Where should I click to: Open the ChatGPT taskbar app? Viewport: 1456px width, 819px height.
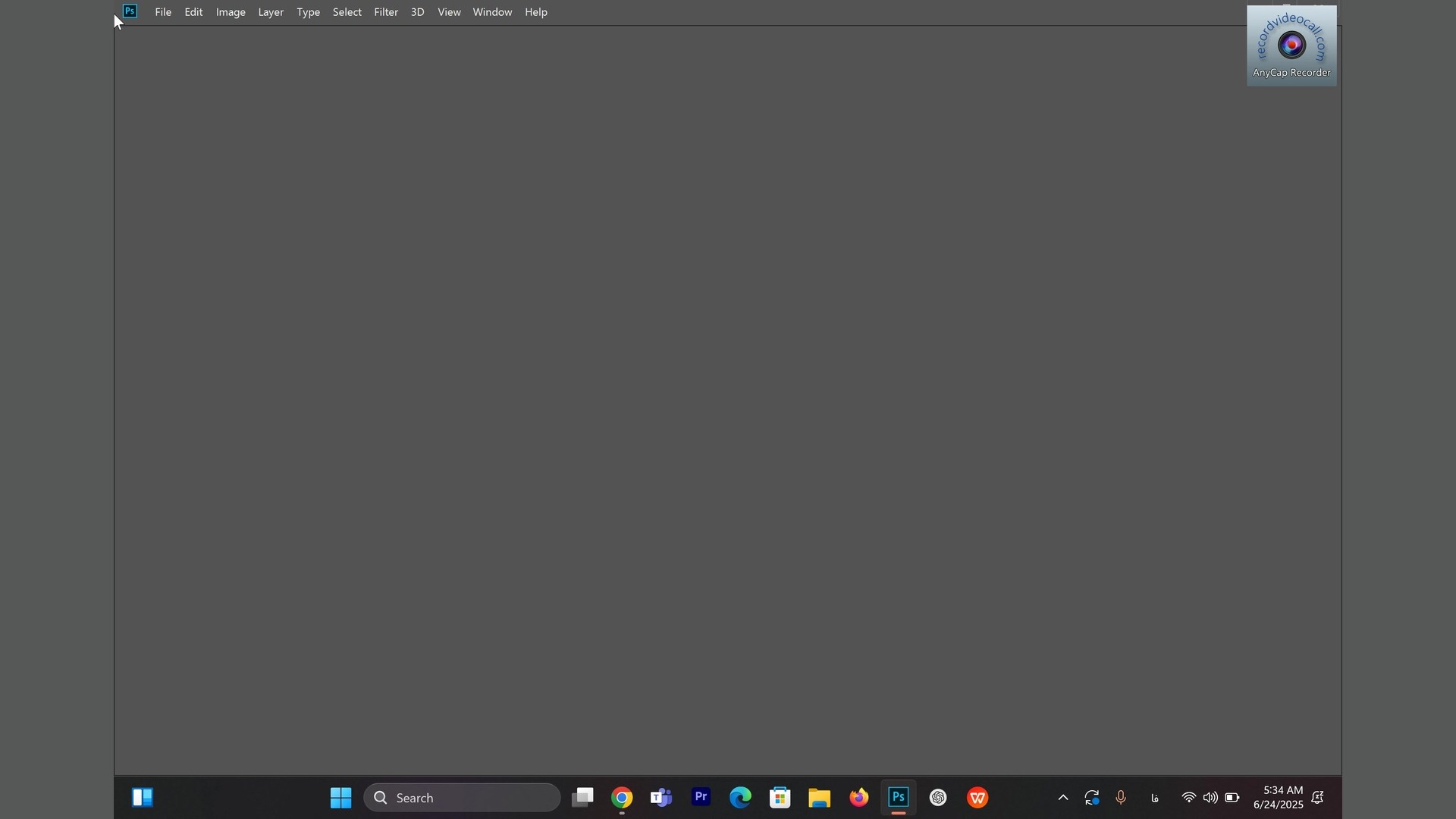939,798
